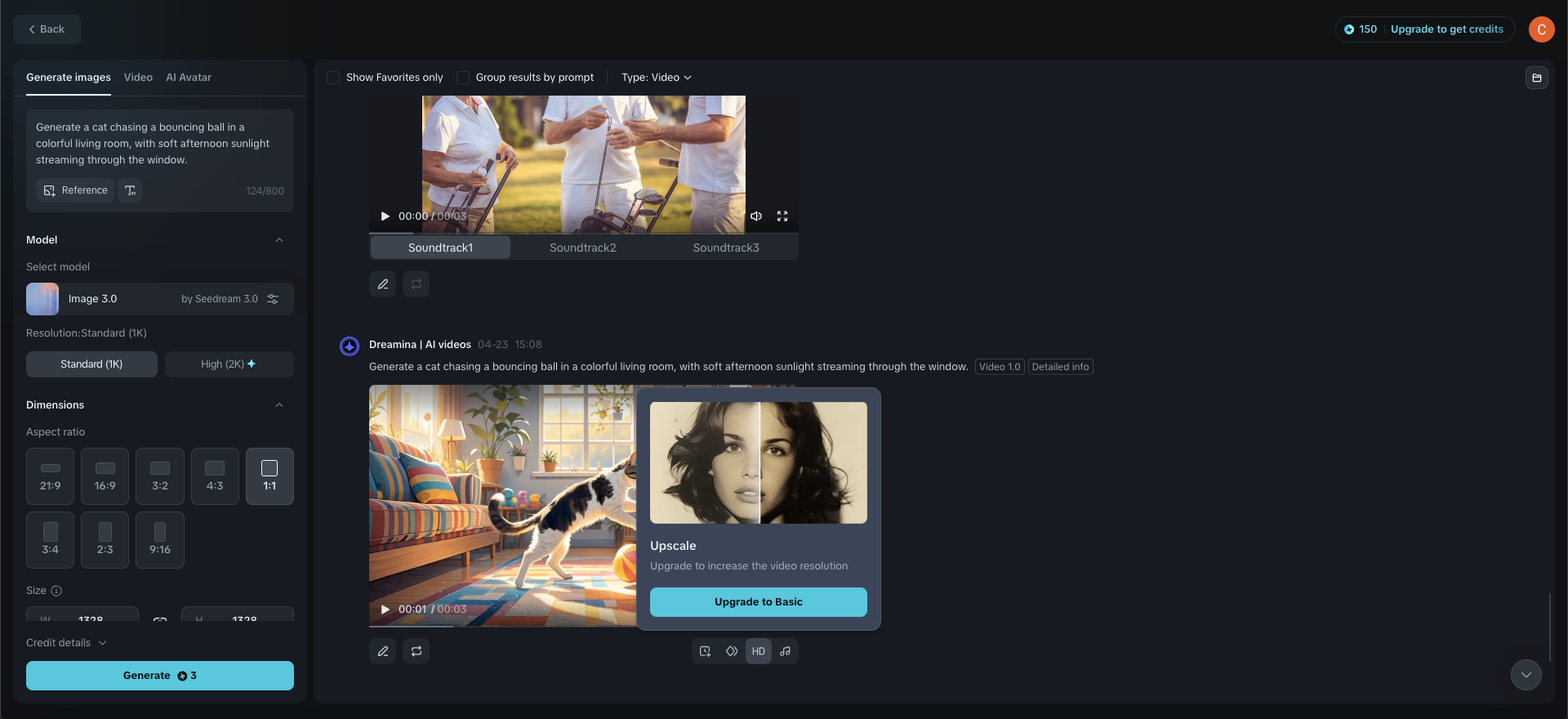Screen dimensions: 1568x719
Task: Choose the 16:9 aspect ratio
Action: click(x=105, y=476)
